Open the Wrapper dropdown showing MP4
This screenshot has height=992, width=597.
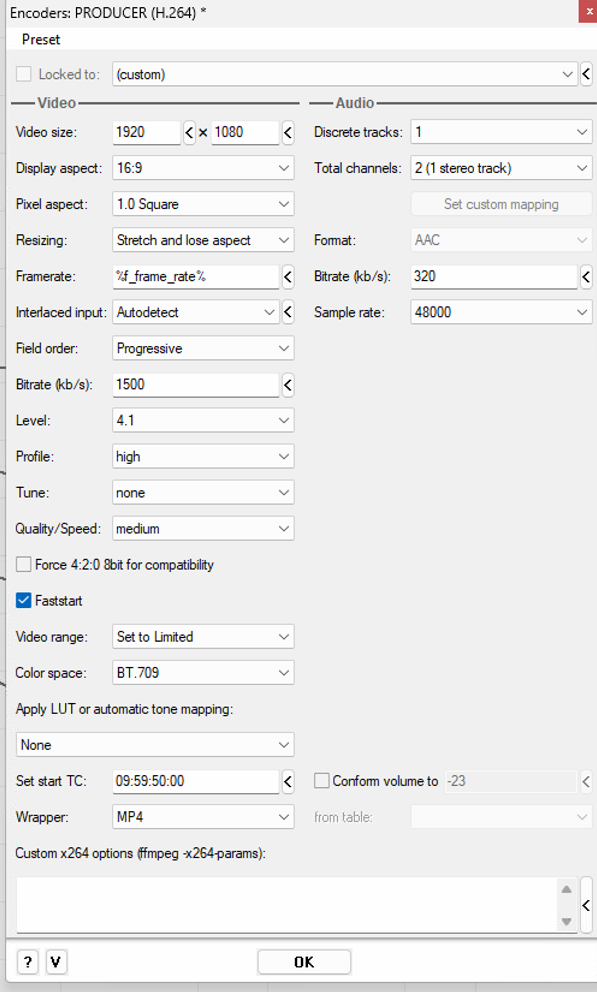(x=203, y=817)
